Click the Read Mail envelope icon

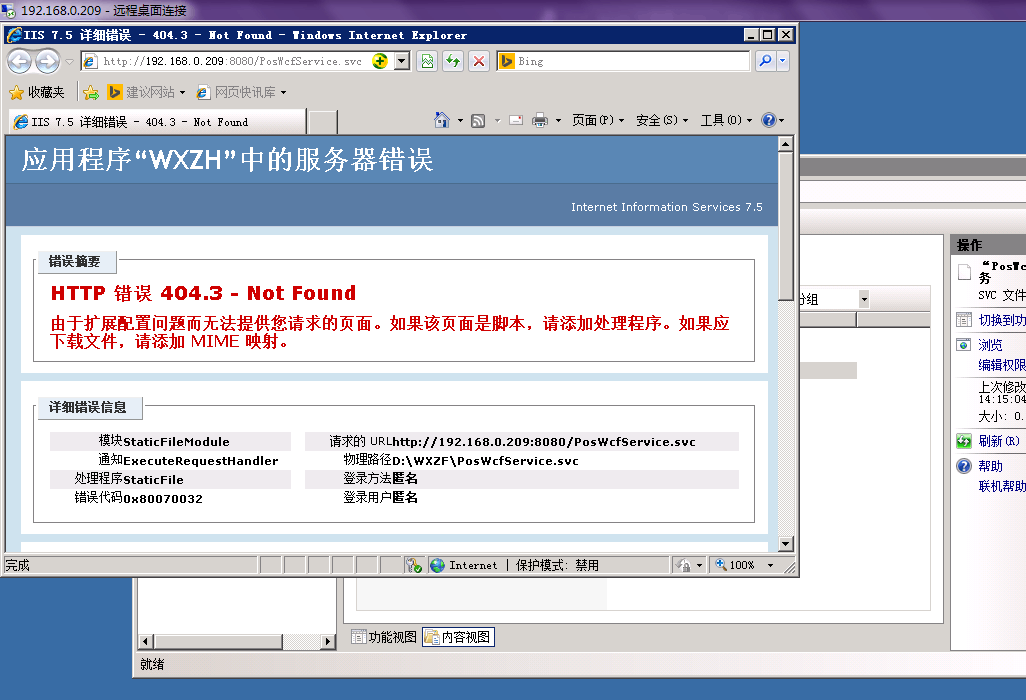coord(516,120)
